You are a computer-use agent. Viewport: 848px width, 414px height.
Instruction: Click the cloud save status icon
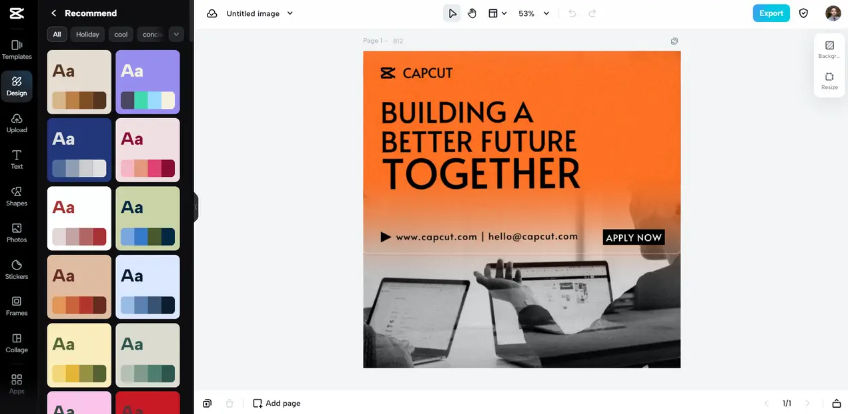coord(212,14)
